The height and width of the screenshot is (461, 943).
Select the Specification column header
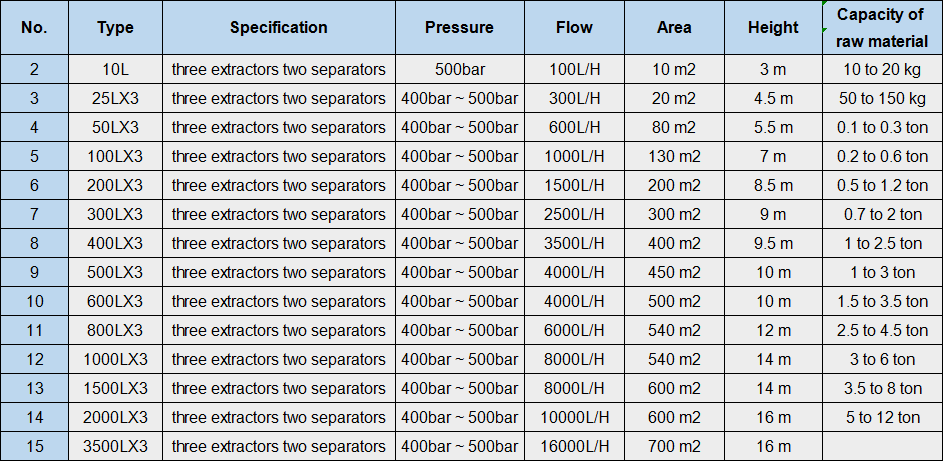pyautogui.click(x=278, y=27)
